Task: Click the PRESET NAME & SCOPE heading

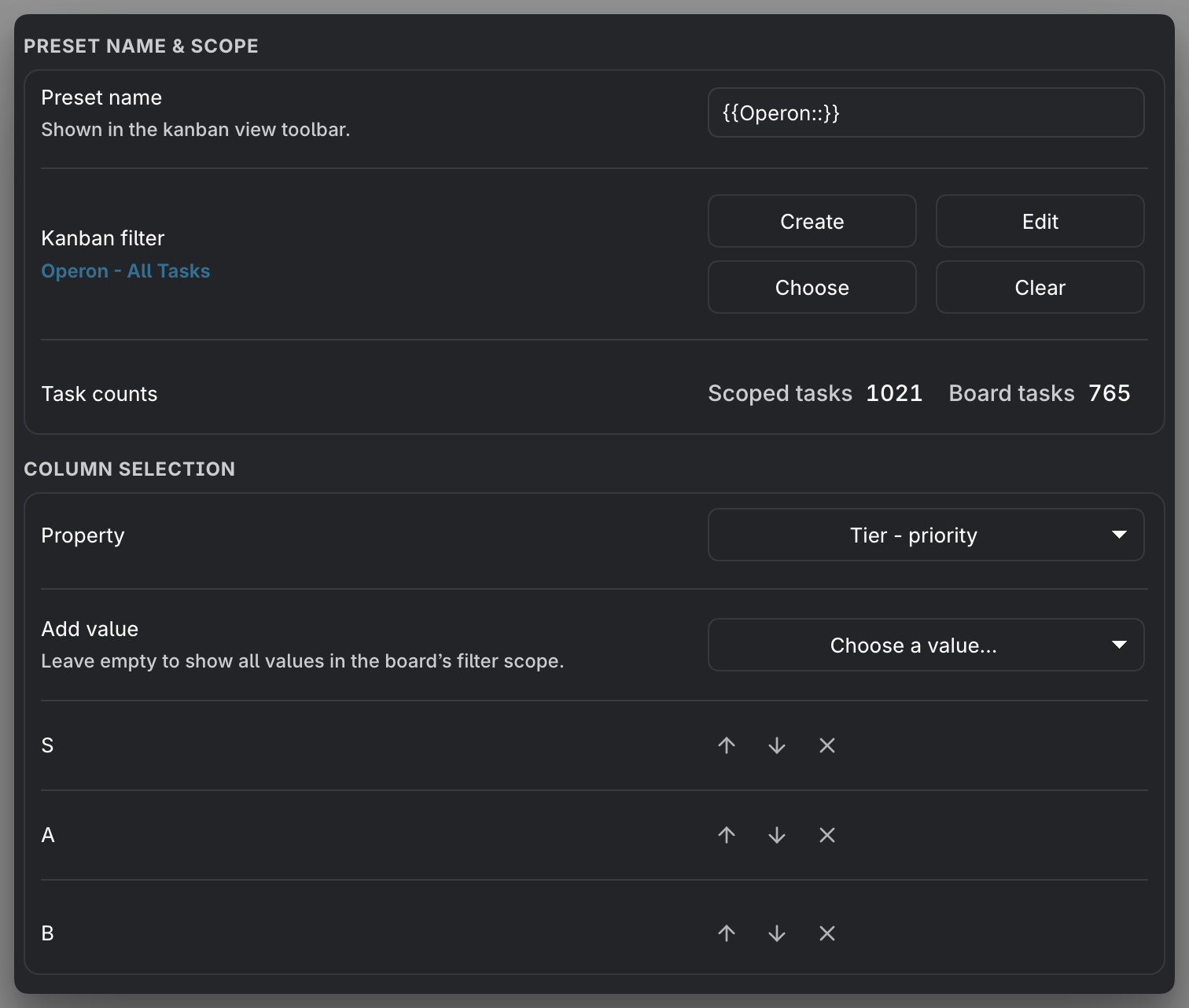Action: point(141,46)
